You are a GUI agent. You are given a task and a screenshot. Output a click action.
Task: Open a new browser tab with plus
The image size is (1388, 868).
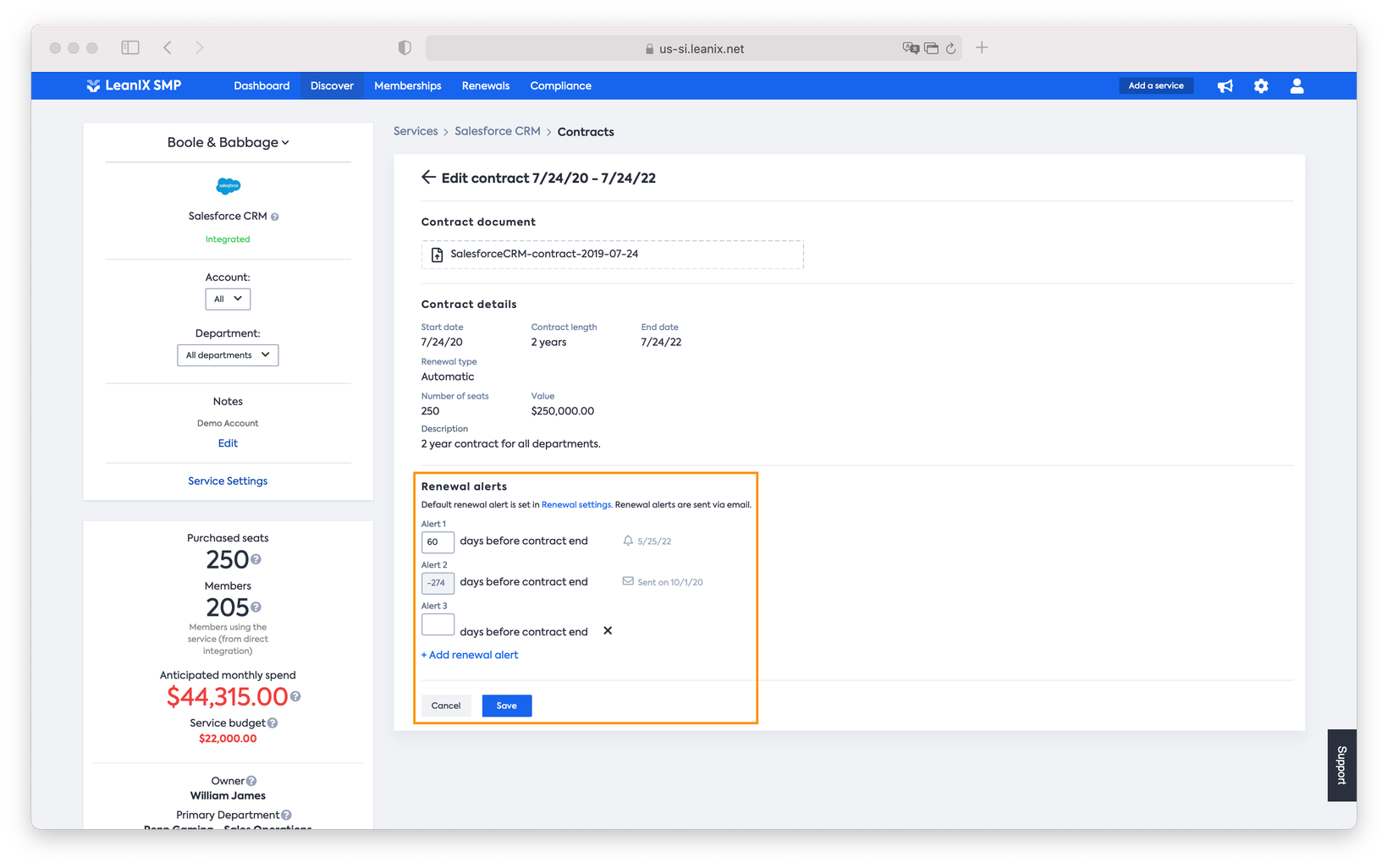[982, 48]
